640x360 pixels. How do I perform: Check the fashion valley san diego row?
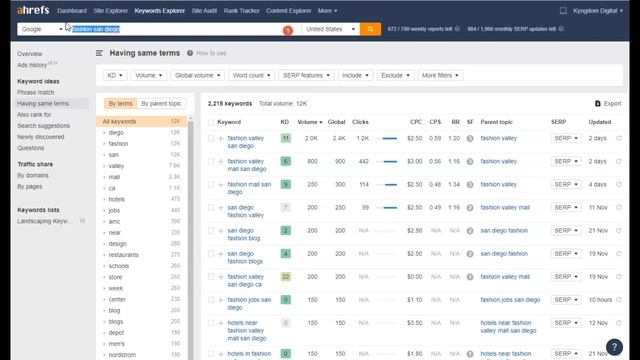click(211, 138)
